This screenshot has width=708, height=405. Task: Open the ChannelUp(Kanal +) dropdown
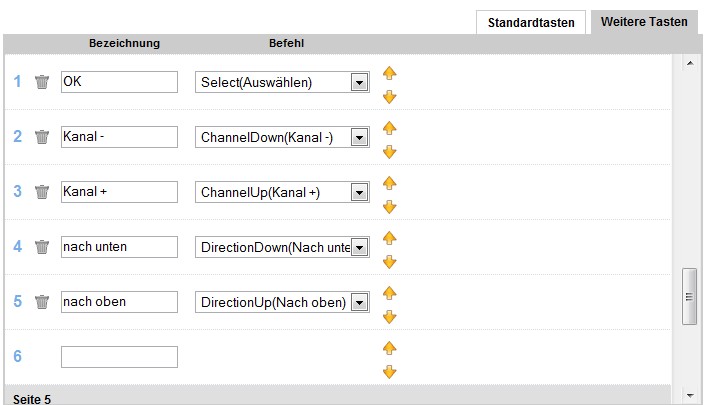[x=360, y=192]
